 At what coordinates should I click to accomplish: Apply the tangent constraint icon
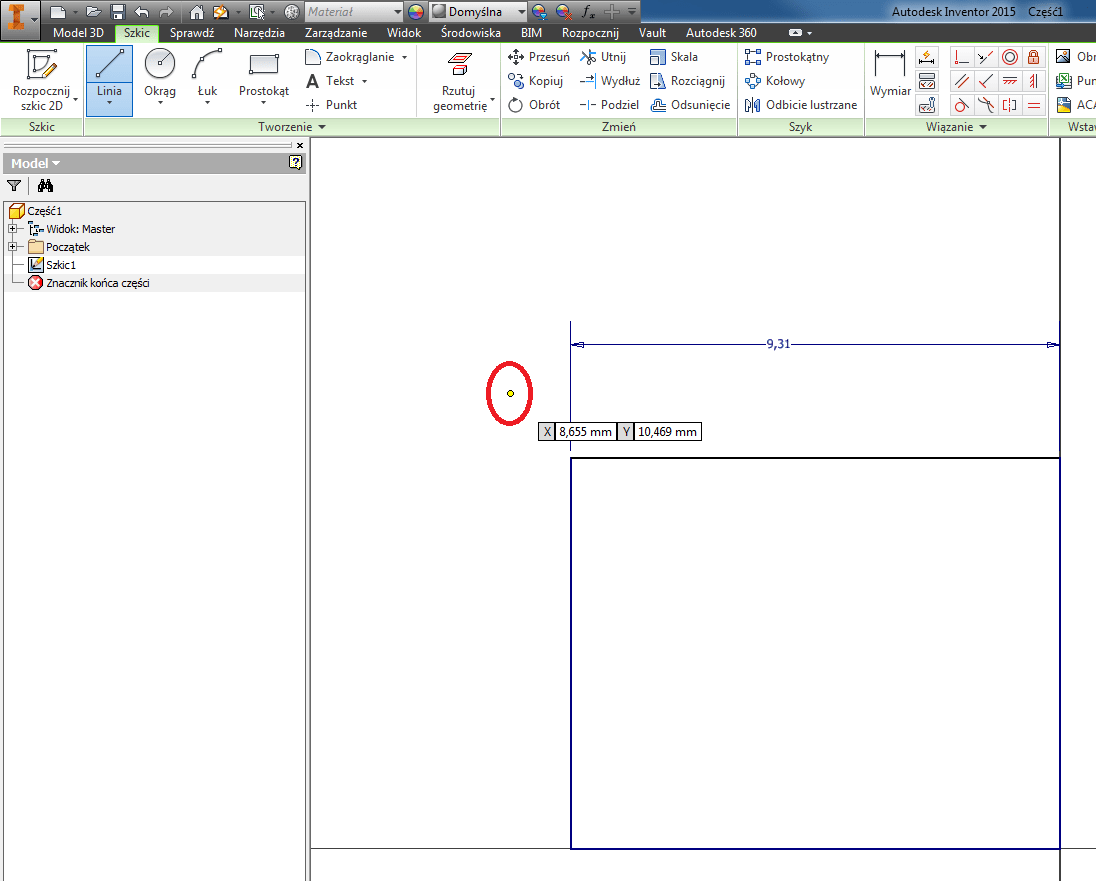pos(962,105)
